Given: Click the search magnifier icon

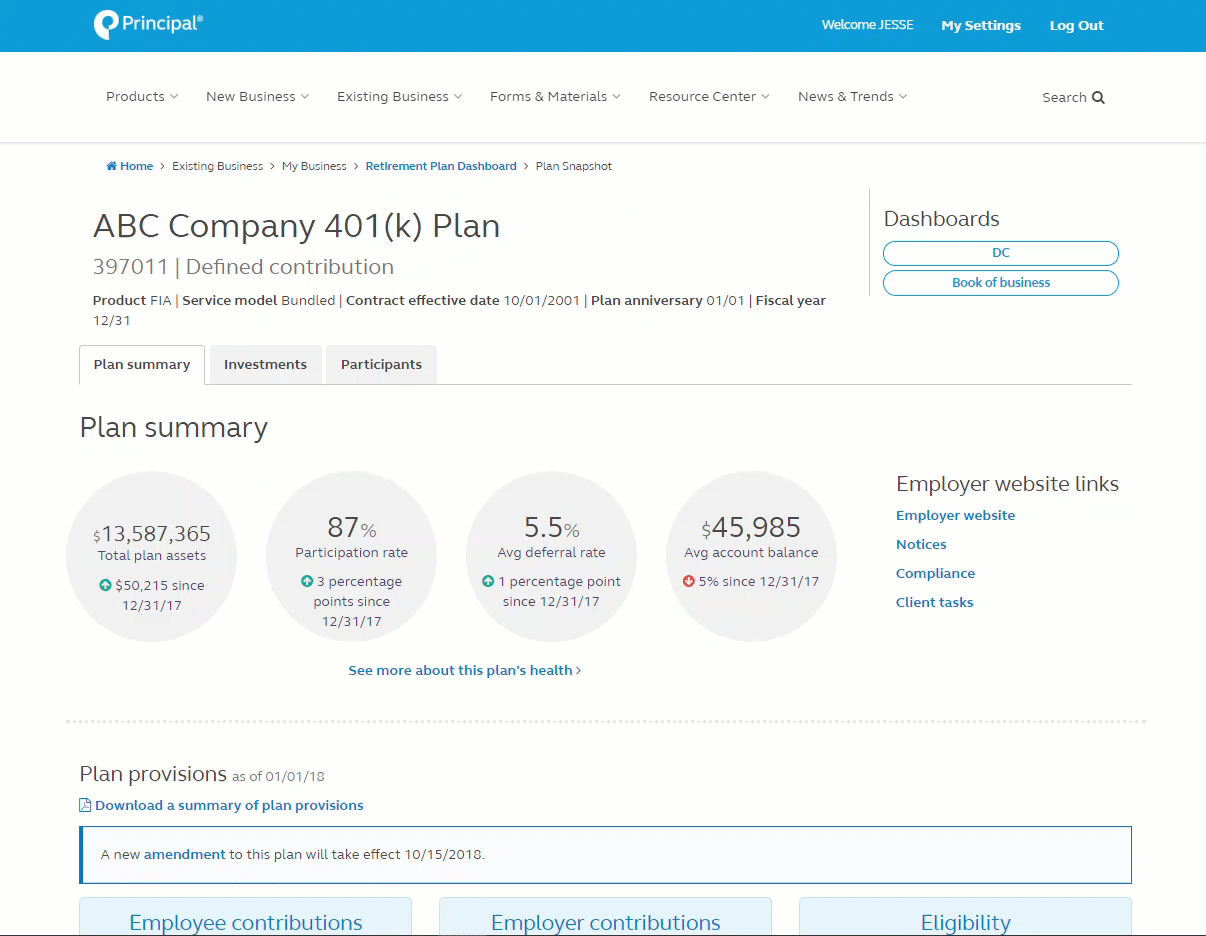Looking at the screenshot, I should (x=1098, y=97).
